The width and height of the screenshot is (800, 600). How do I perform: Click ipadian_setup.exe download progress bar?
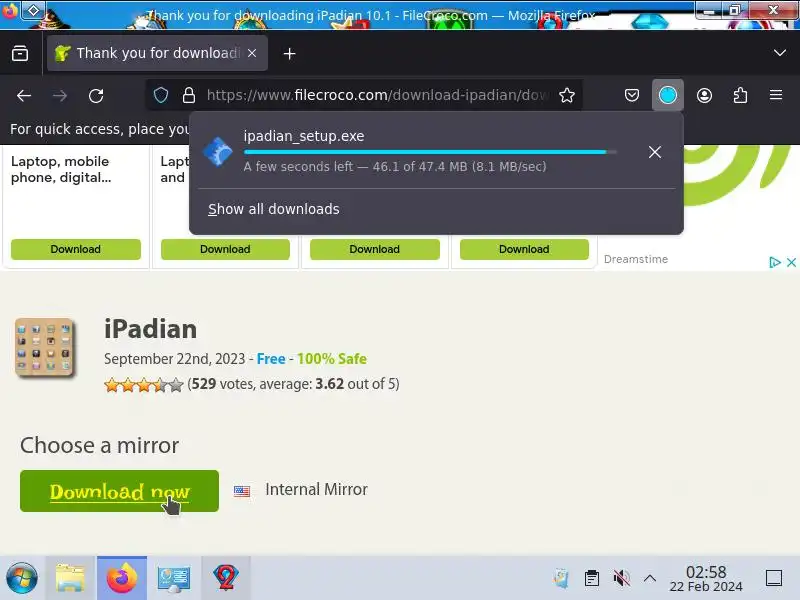tap(430, 152)
